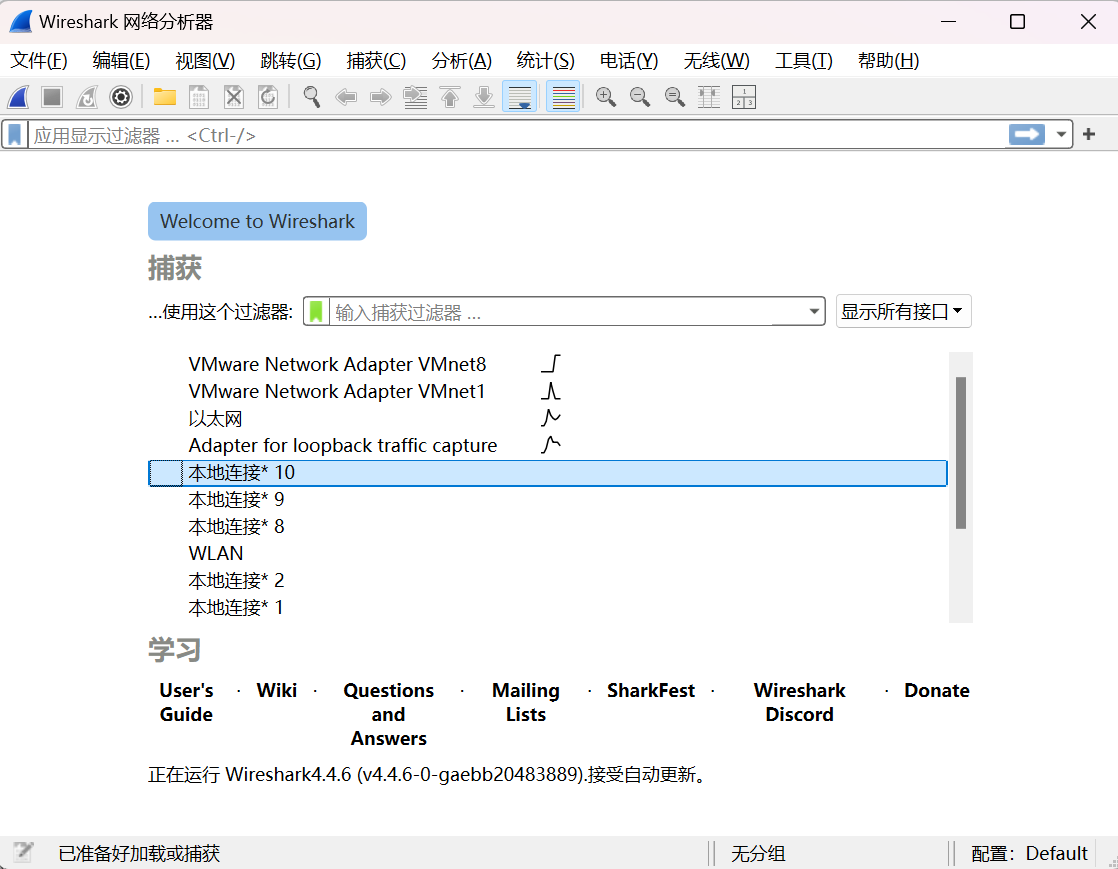Open the 文件(F) menu
Screen dimensions: 1118x869
(x=39, y=61)
